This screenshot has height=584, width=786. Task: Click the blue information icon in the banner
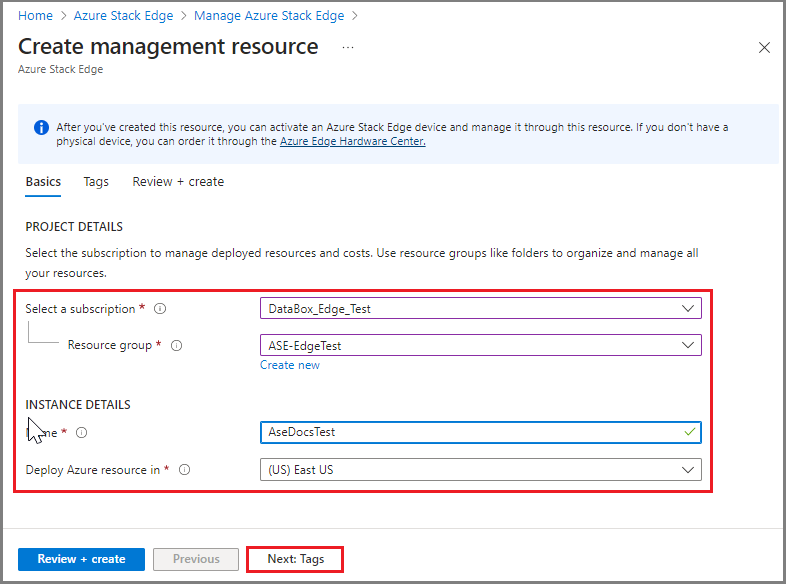[x=41, y=128]
